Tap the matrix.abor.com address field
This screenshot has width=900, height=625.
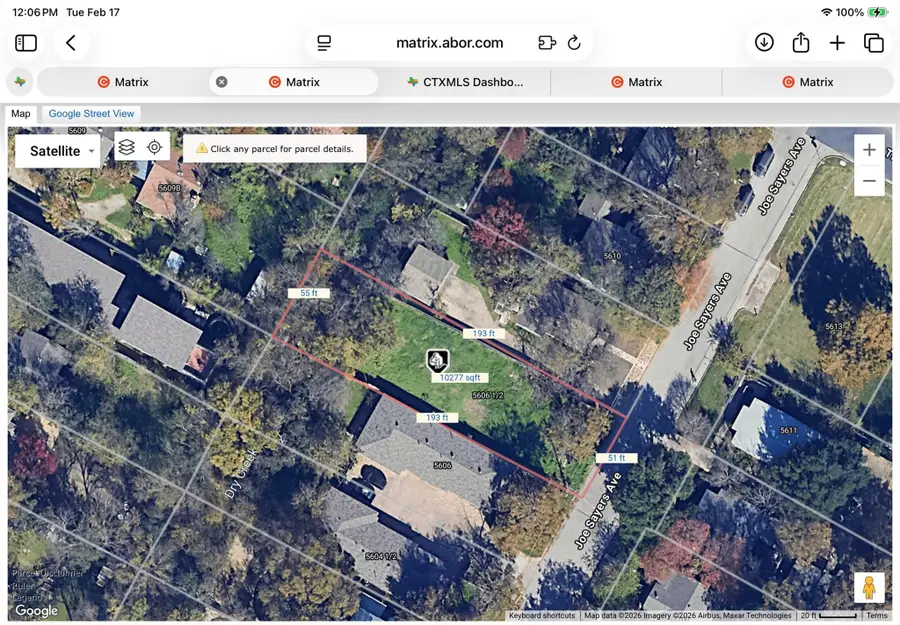(x=449, y=43)
